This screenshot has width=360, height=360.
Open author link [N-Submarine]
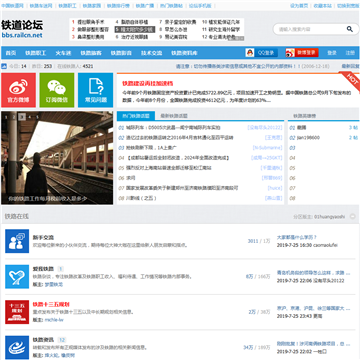pos(267,148)
